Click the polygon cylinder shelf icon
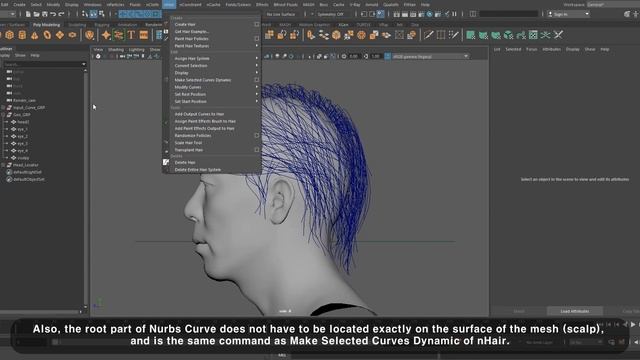 (22, 35)
